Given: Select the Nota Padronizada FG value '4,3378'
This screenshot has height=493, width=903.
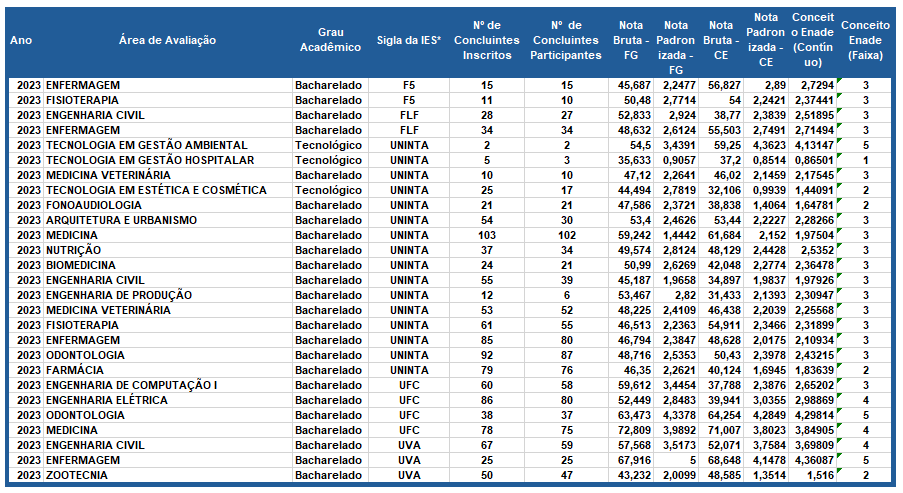Looking at the screenshot, I should click(679, 415).
